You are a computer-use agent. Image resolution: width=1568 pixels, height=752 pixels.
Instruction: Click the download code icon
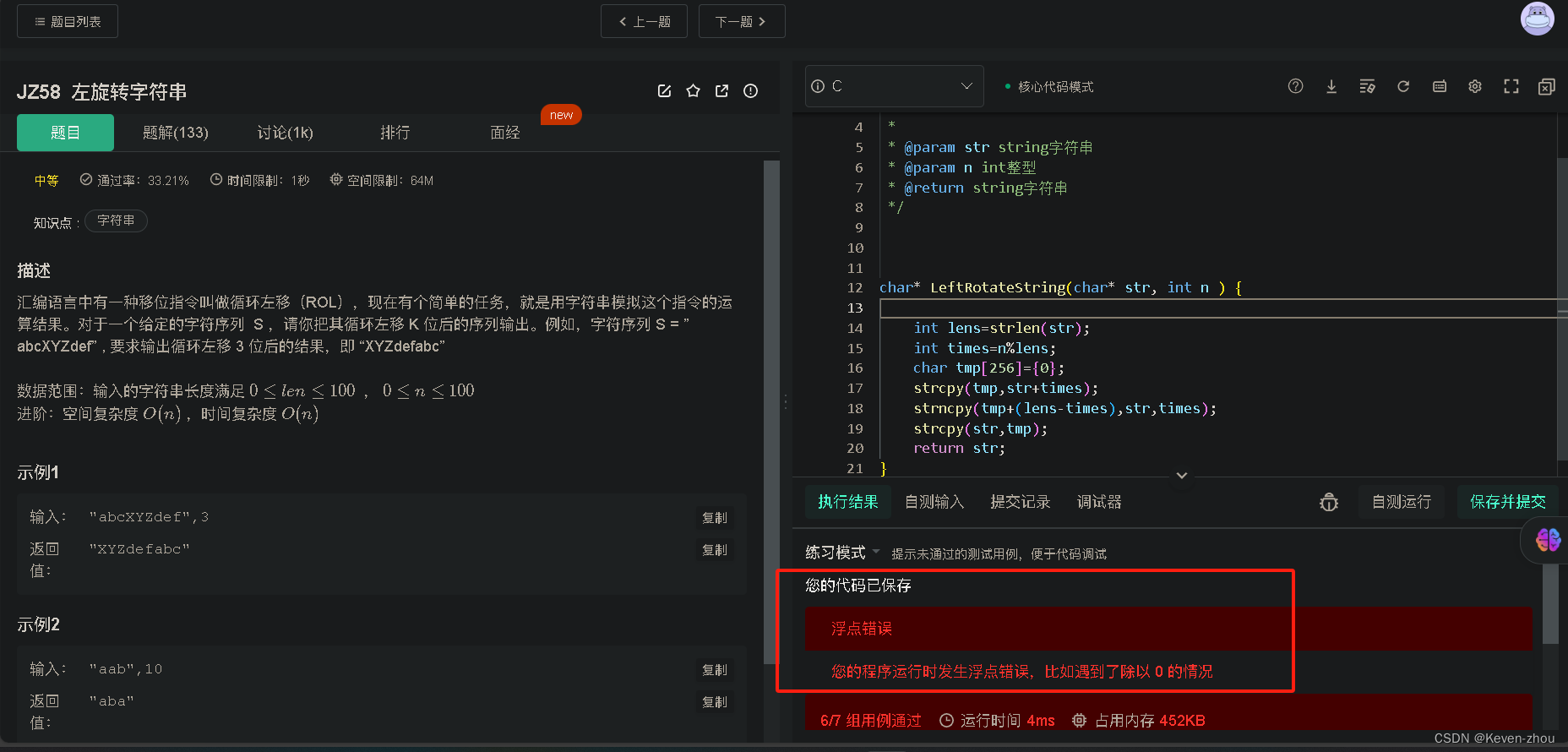pyautogui.click(x=1331, y=86)
